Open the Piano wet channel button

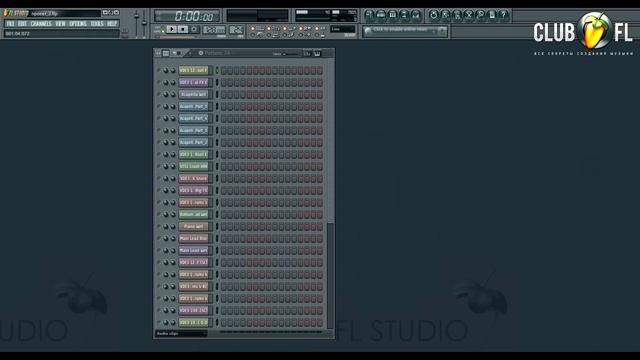click(x=193, y=227)
